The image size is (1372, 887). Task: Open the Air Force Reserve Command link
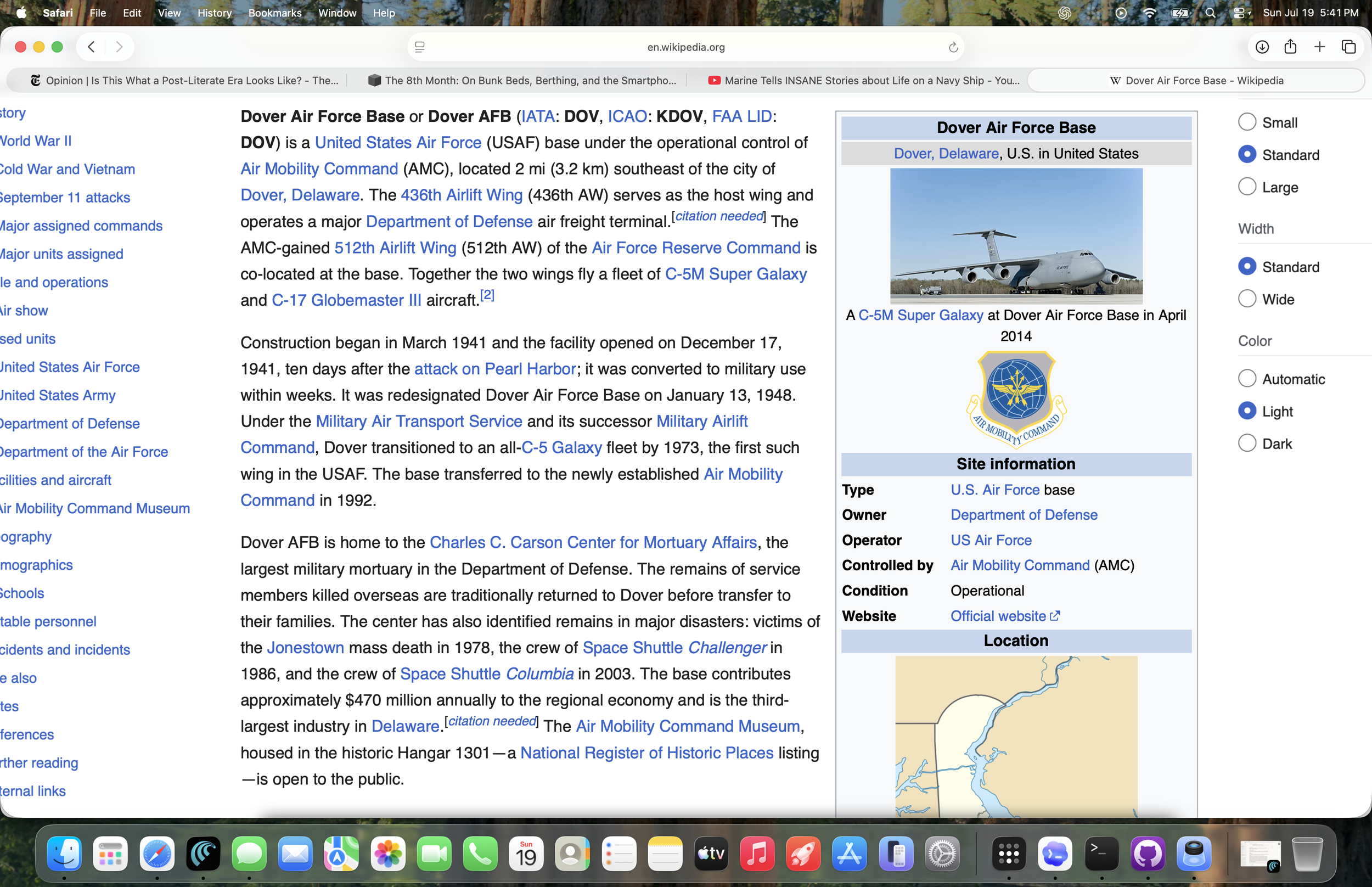(x=696, y=248)
